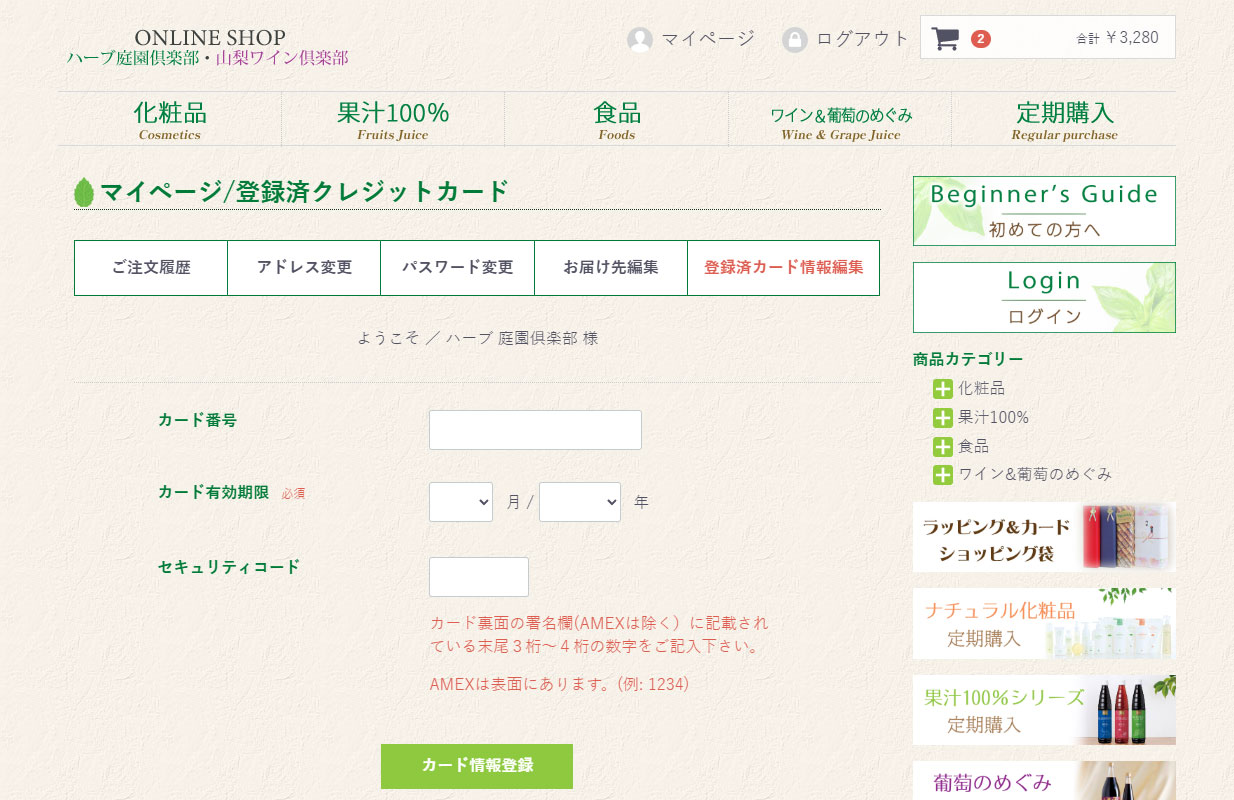The width and height of the screenshot is (1234, 800).
Task: Expand the ワイン&葡萄のめぐみ plus icon
Action: click(942, 475)
